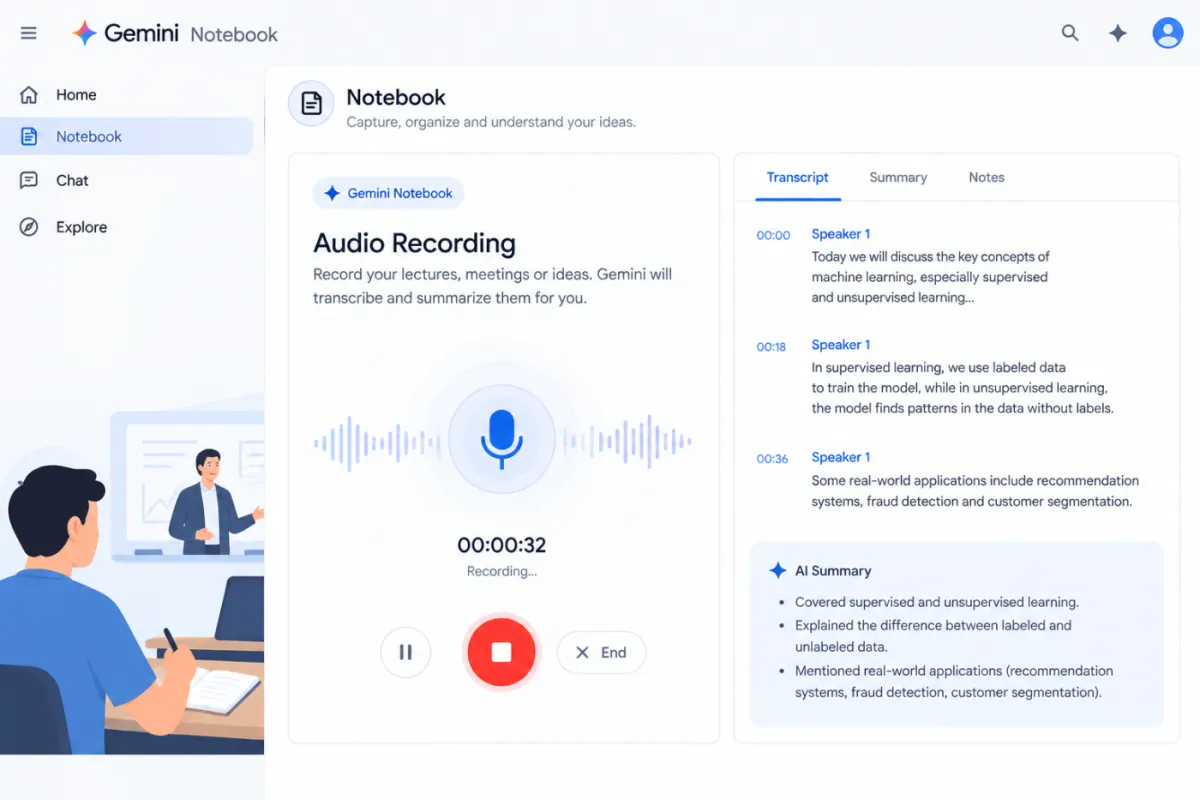Image resolution: width=1200 pixels, height=800 pixels.
Task: Click the sparkle in Gemini Notebook chip
Action: pyautogui.click(x=332, y=193)
